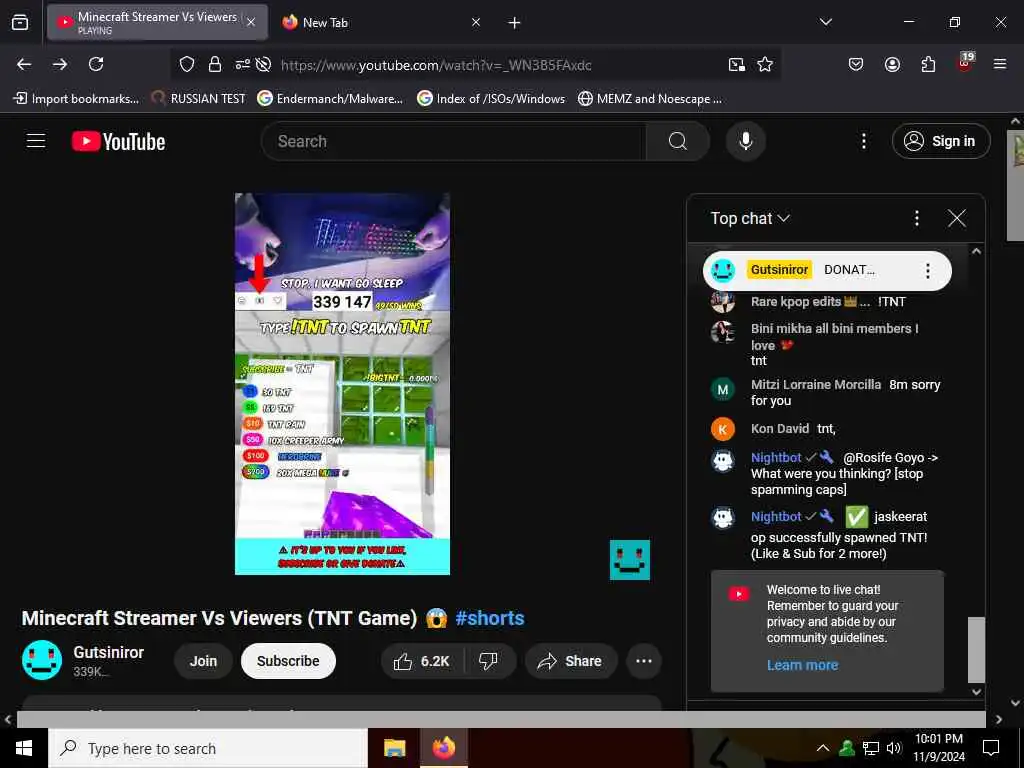This screenshot has width=1024, height=768.
Task: Open Windows notification center
Action: (991, 748)
